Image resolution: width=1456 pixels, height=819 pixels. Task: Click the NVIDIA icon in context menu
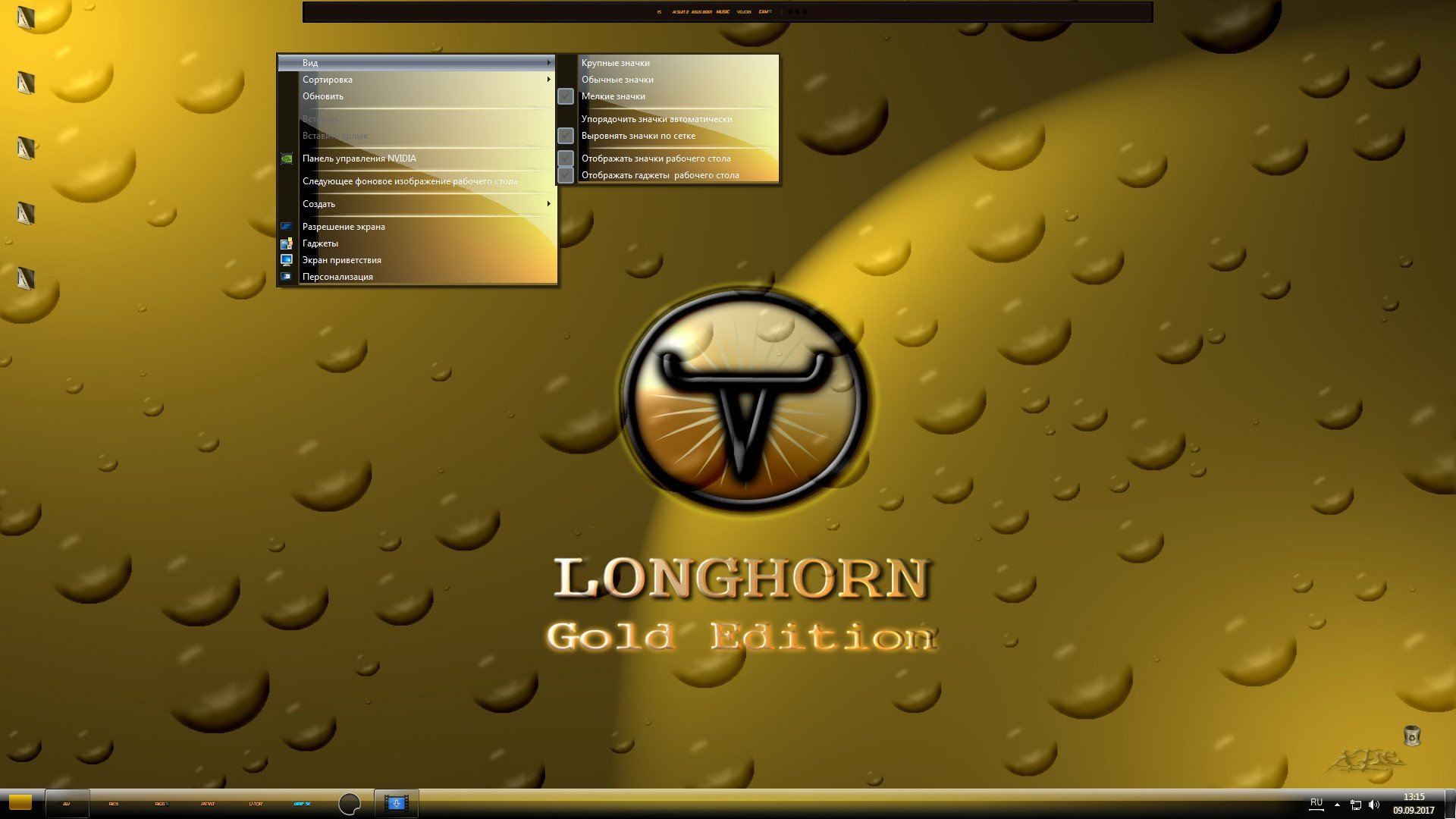(x=287, y=158)
